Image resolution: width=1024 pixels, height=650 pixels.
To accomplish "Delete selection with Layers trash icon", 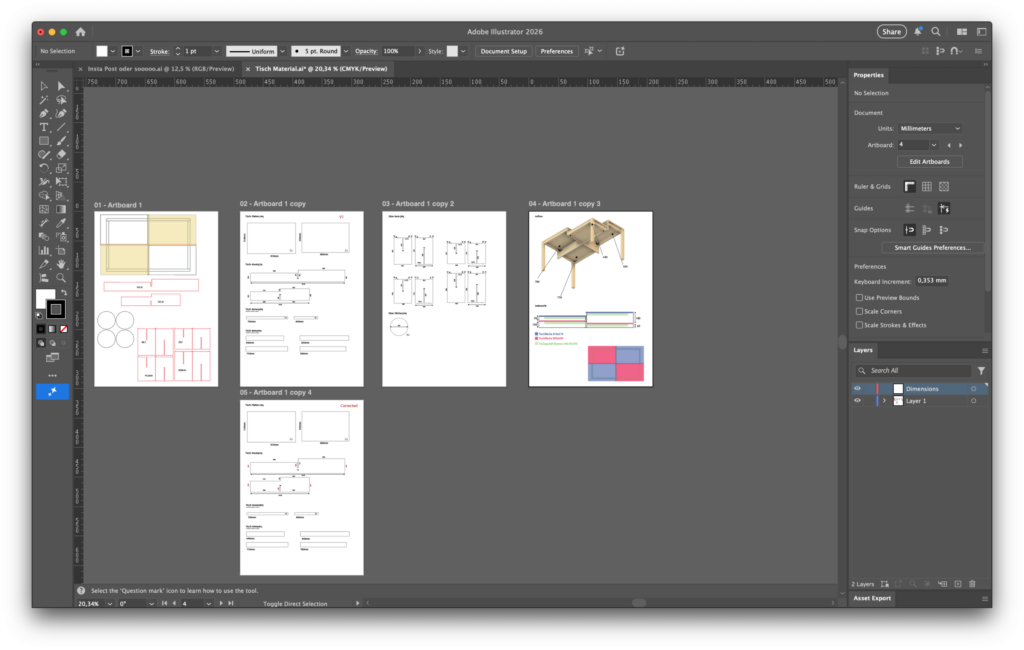I will click(x=972, y=583).
